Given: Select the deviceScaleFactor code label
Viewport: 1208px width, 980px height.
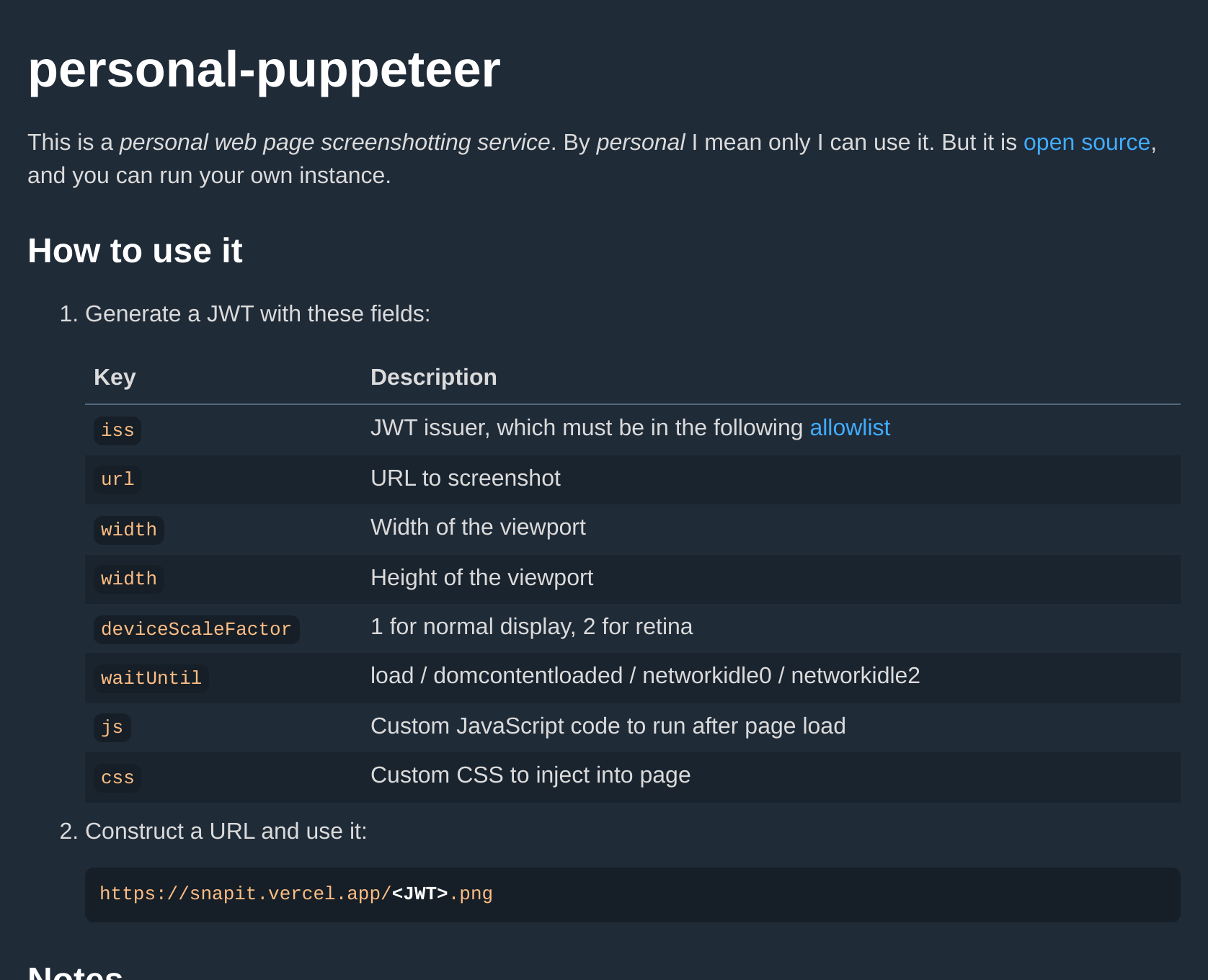Looking at the screenshot, I should tap(196, 629).
